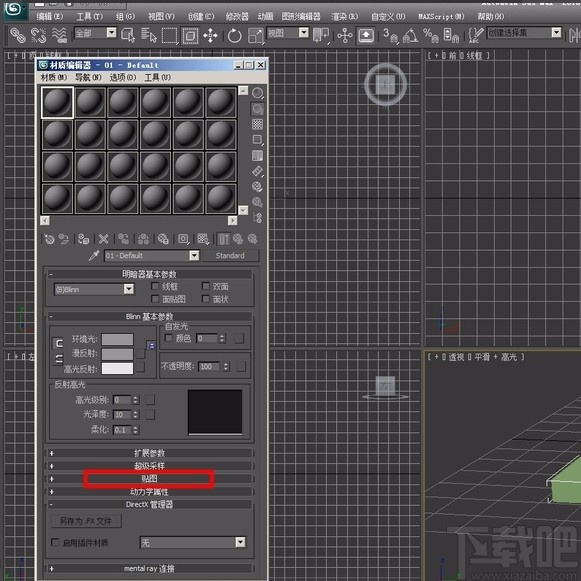Expand the 扩展参数 rollout
Viewport: 581px width, 581px height.
[149, 453]
